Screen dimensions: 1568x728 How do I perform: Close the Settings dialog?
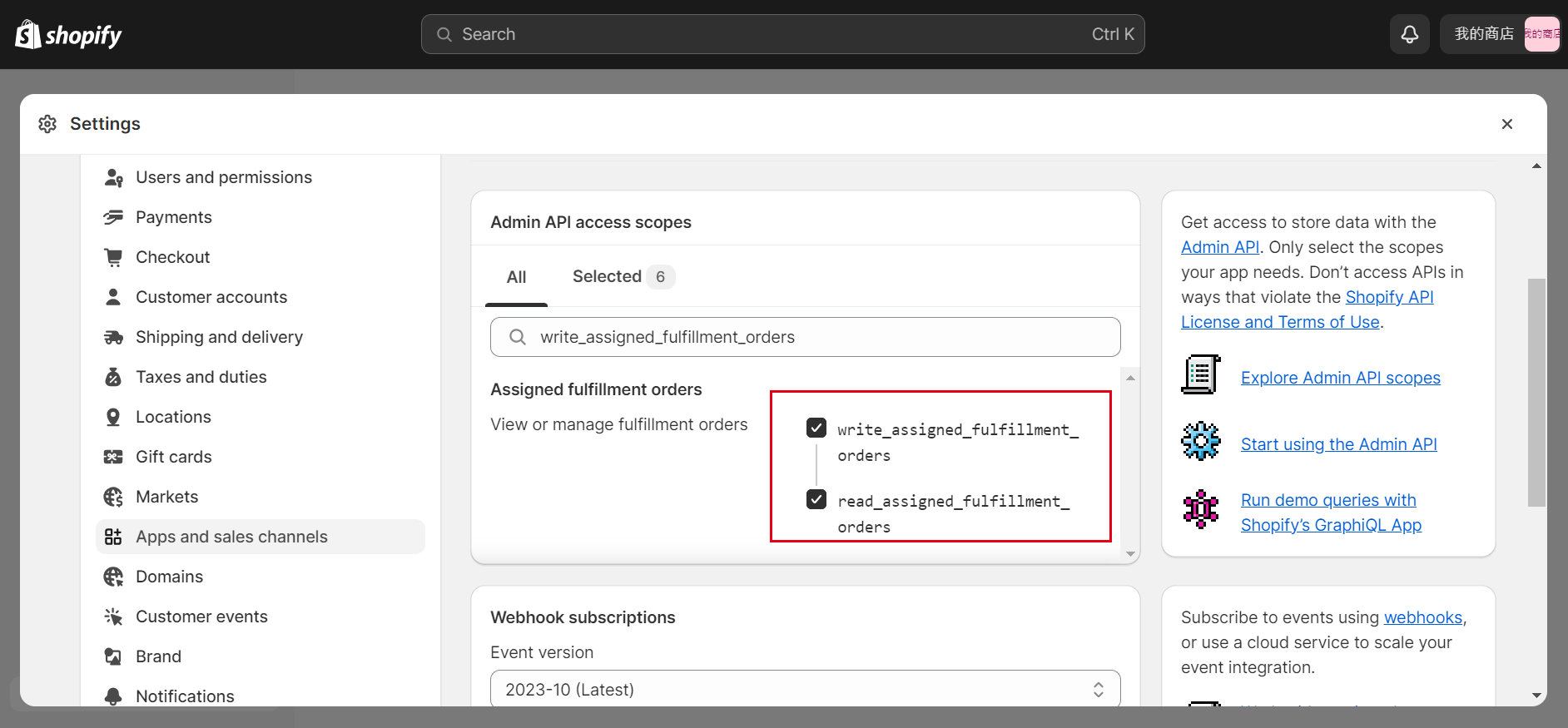pos(1506,124)
